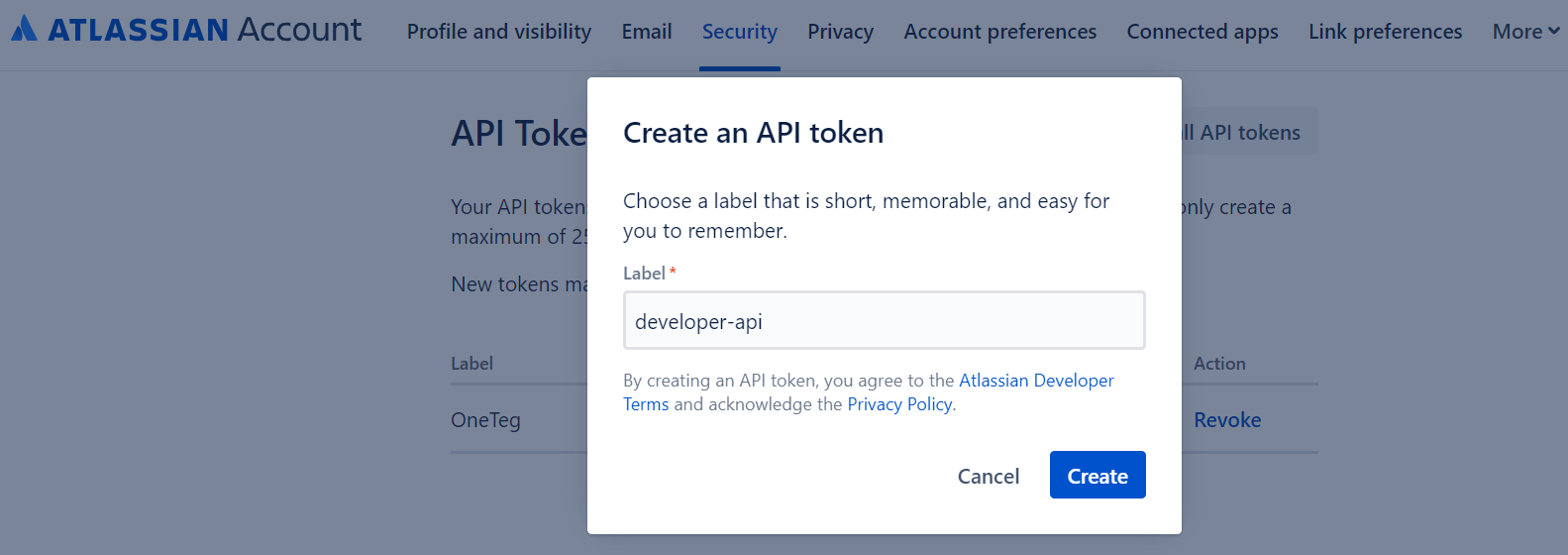Expand the More dropdown menu
The height and width of the screenshot is (555, 1568).
1525,32
